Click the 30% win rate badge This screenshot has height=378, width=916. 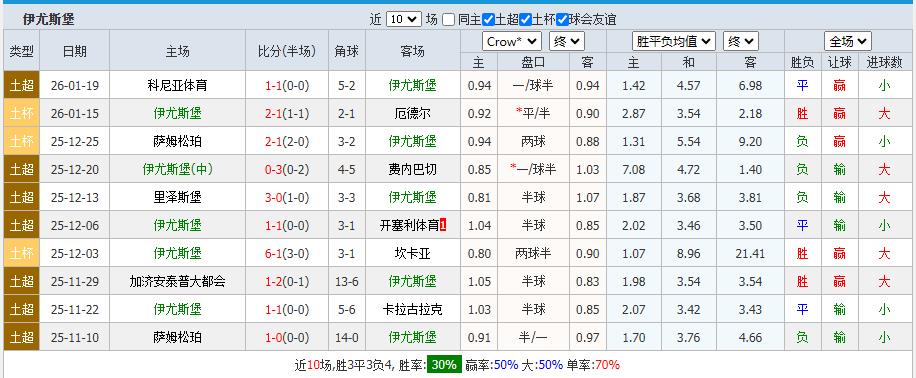pos(444,365)
